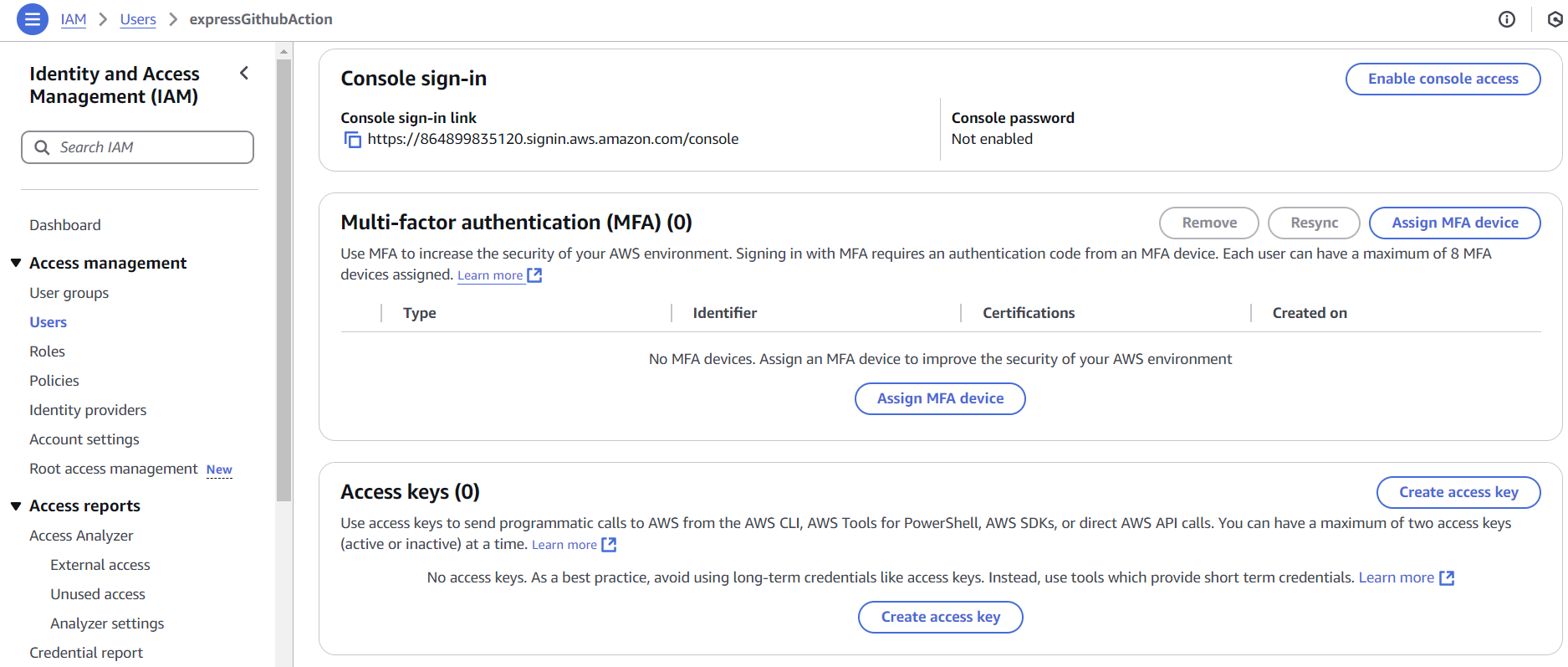The width and height of the screenshot is (1568, 667).
Task: Click Enable console access button
Action: point(1443,79)
